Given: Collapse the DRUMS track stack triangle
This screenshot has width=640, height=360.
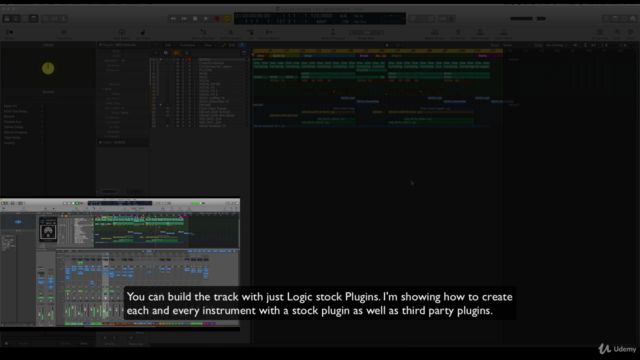Looking at the screenshot, I should pos(160,105).
